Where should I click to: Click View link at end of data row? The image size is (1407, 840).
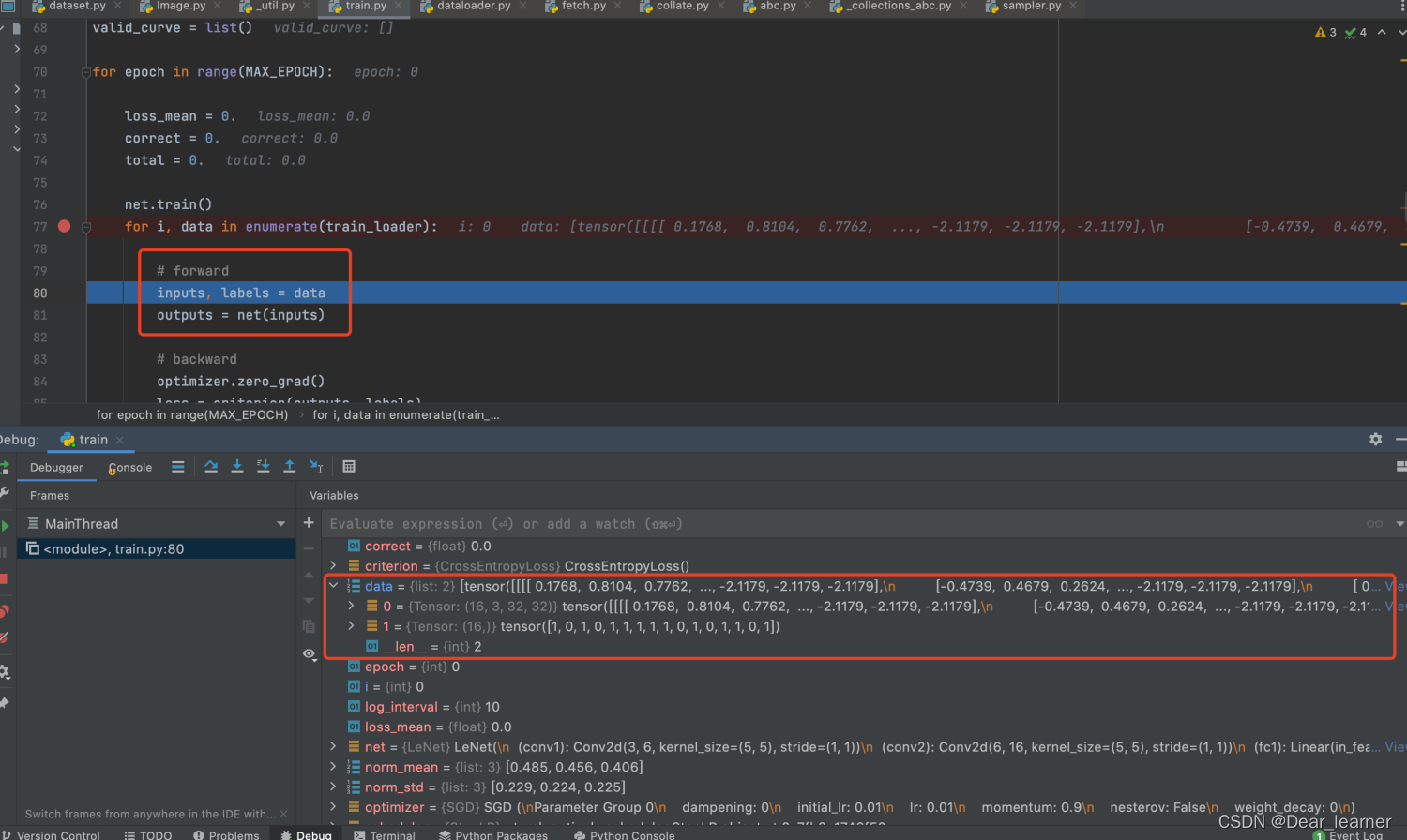[1397, 586]
